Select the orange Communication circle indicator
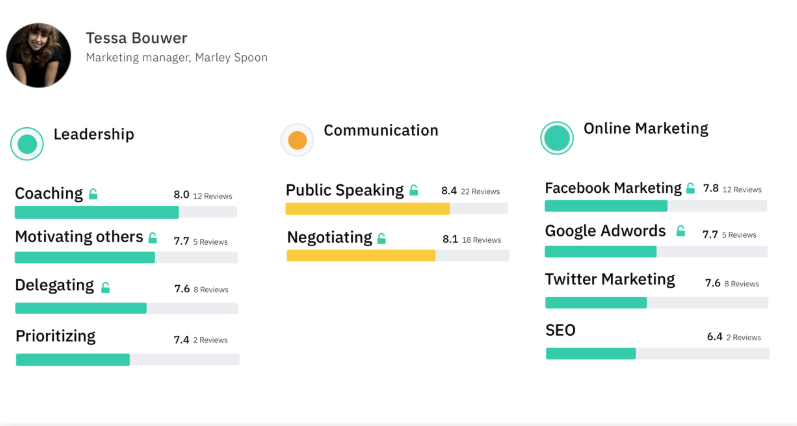 [297, 140]
